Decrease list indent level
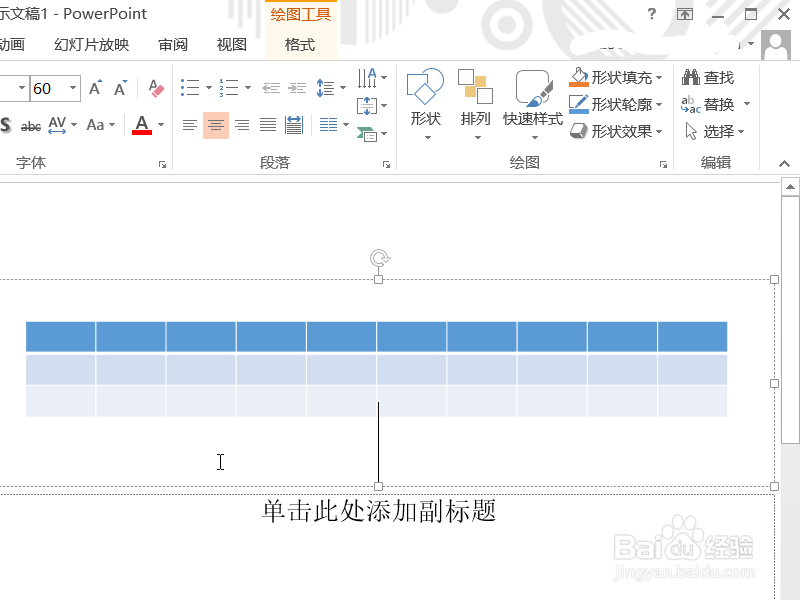The image size is (800, 600). pos(271,88)
